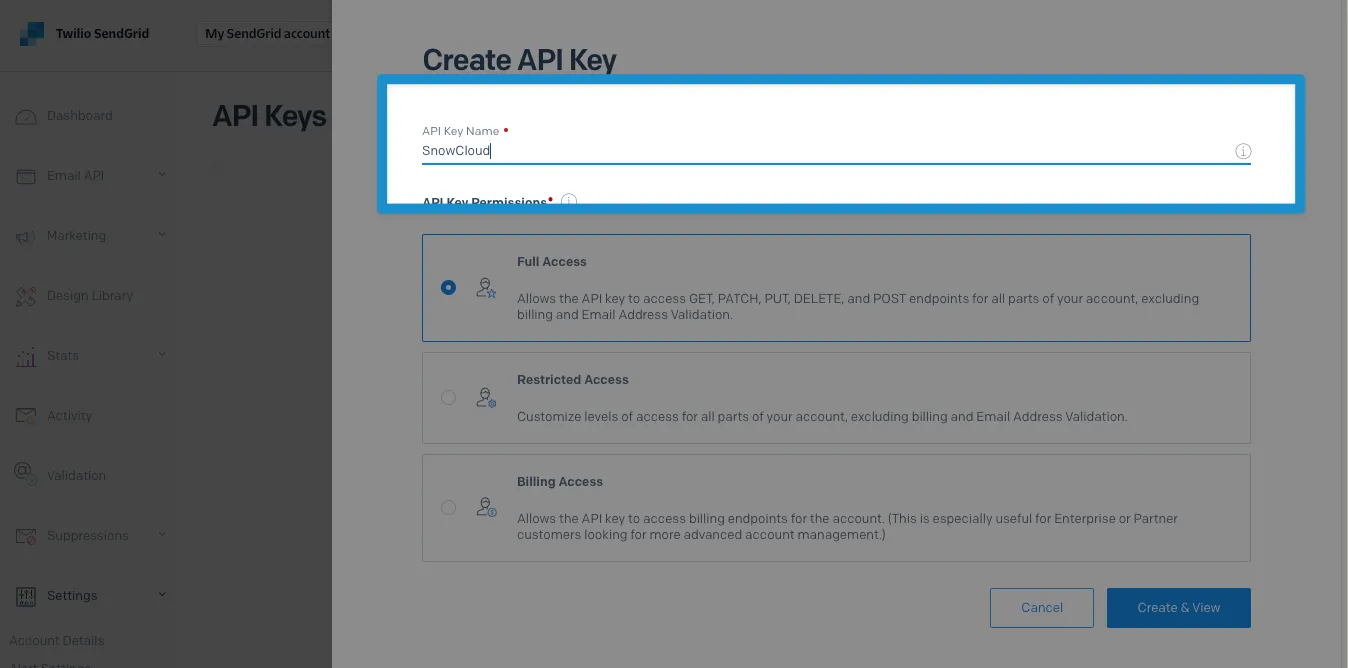The width and height of the screenshot is (1348, 668).
Task: Click the Dashboard gauge icon
Action: [27, 117]
